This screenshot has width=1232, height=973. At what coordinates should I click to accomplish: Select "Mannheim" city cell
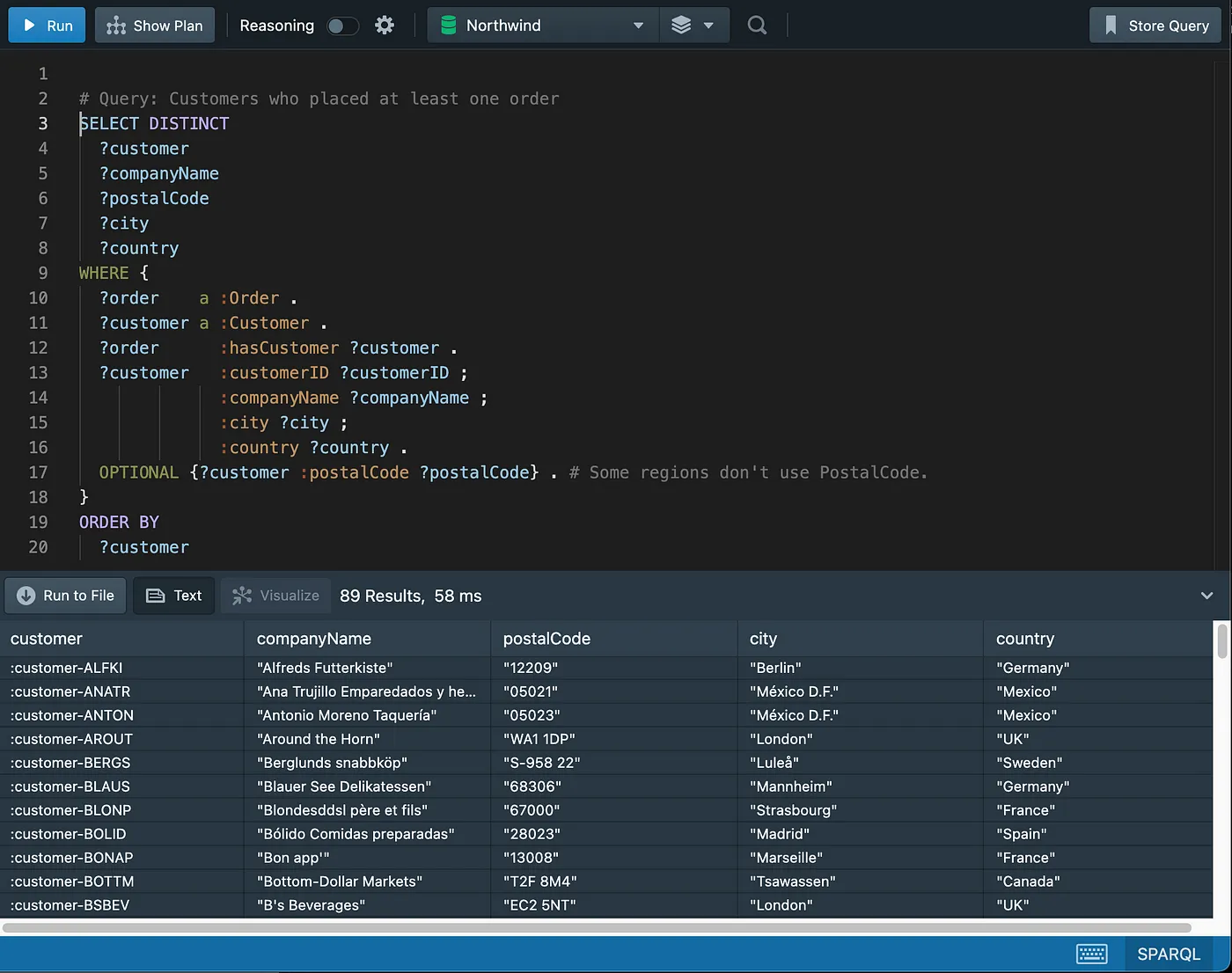click(x=861, y=786)
